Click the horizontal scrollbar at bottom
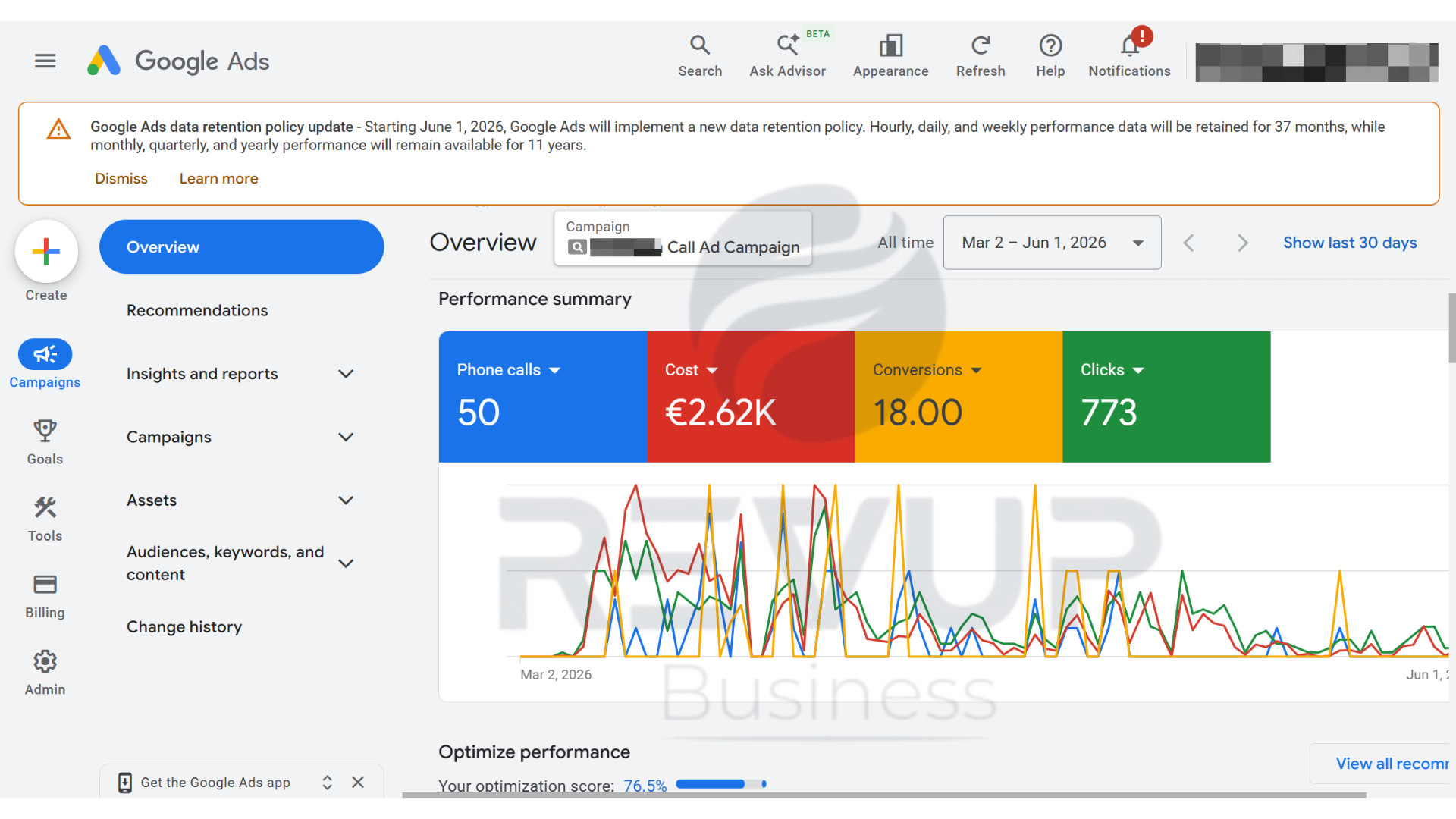 (883, 795)
